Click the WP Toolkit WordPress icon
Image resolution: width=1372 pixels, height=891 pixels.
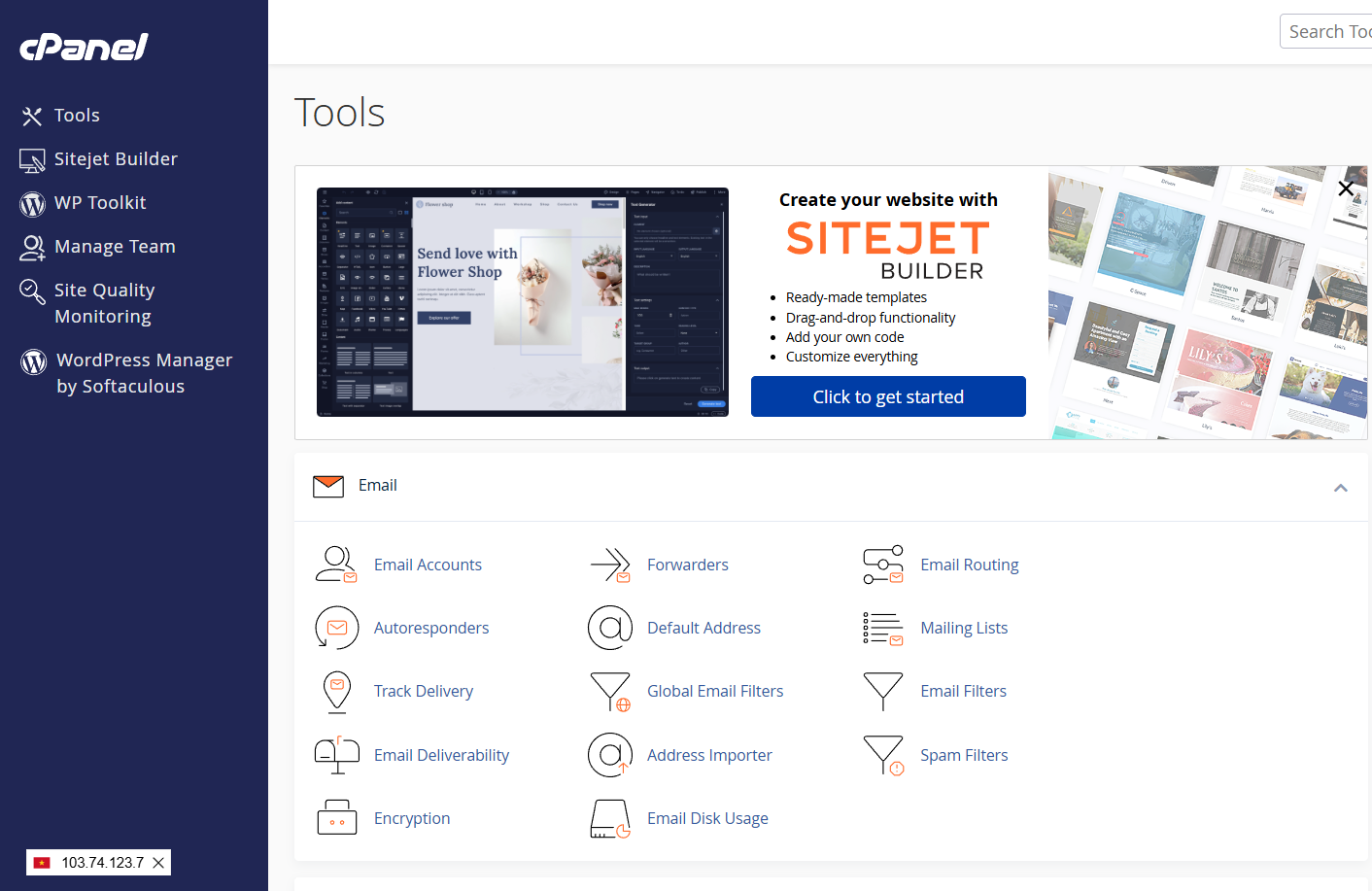32,204
